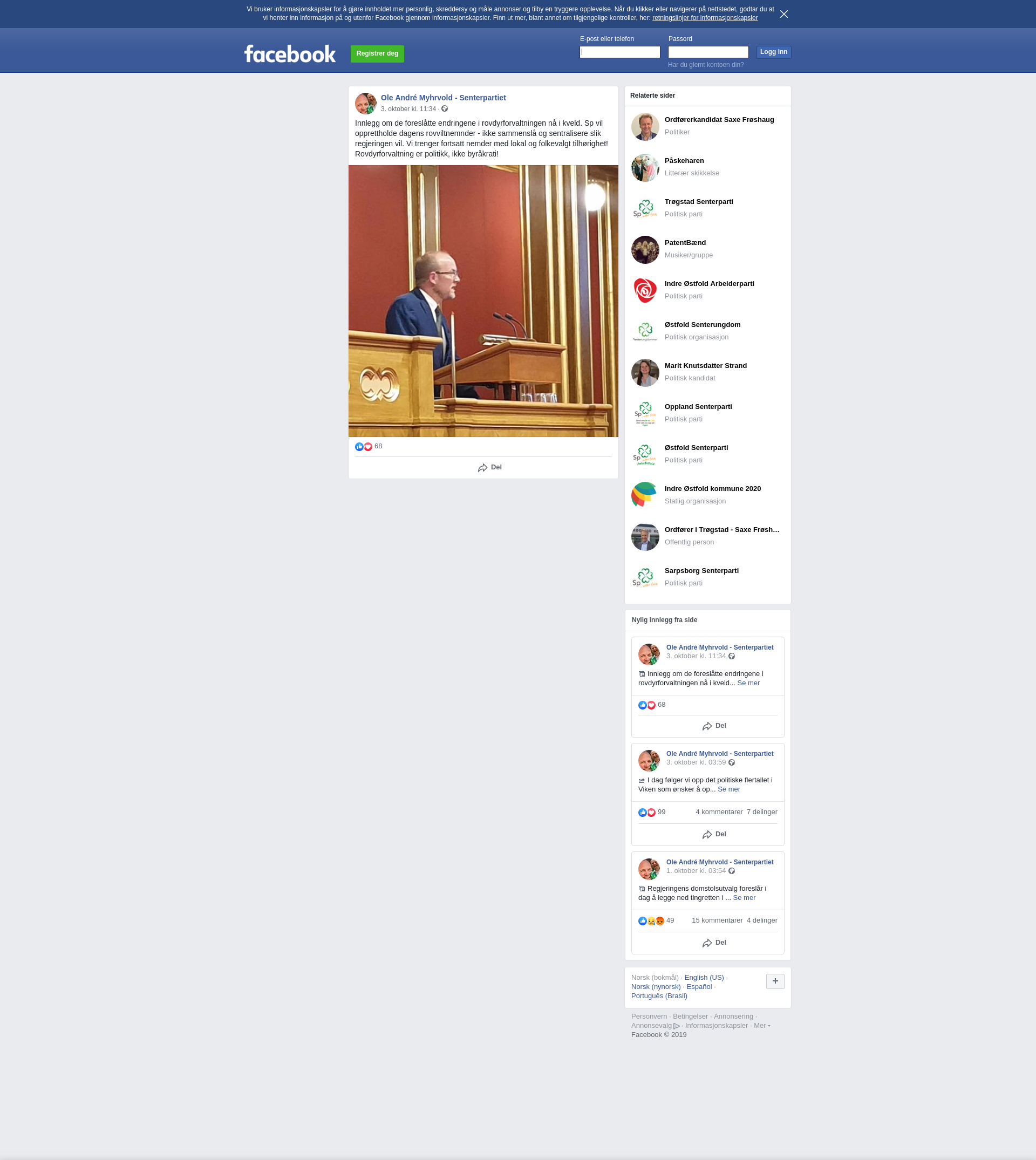Open PatentBænd page avatar
Screen dimensions: 1036x1160
[x=645, y=250]
